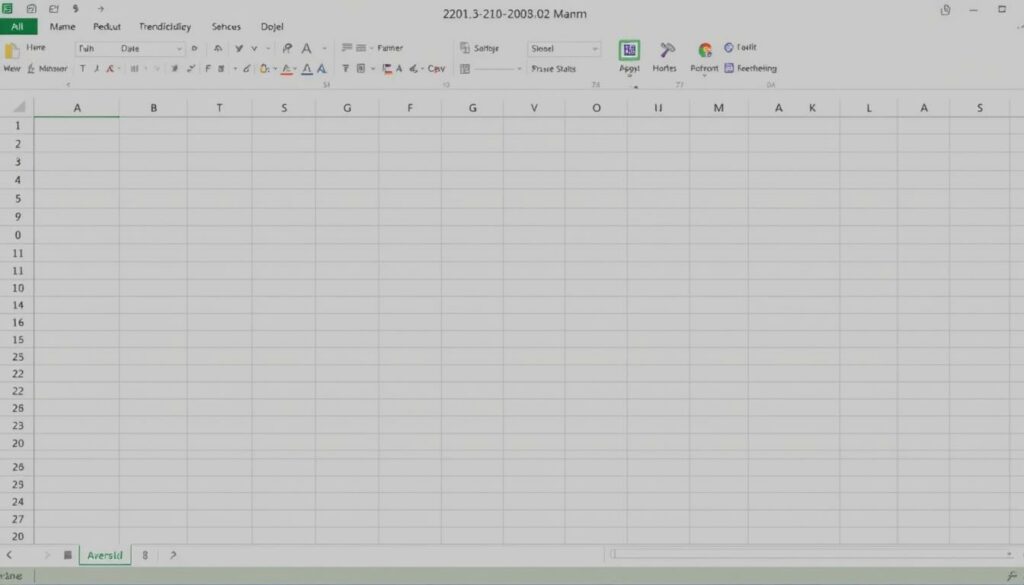Select column B header
Viewport: 1024px width, 585px height.
(153, 108)
